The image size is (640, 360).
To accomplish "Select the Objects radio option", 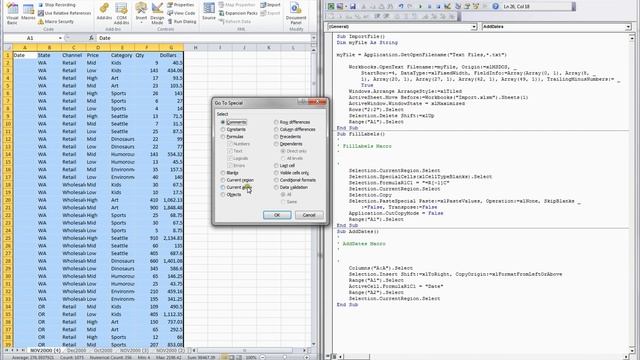I will 231,195.
